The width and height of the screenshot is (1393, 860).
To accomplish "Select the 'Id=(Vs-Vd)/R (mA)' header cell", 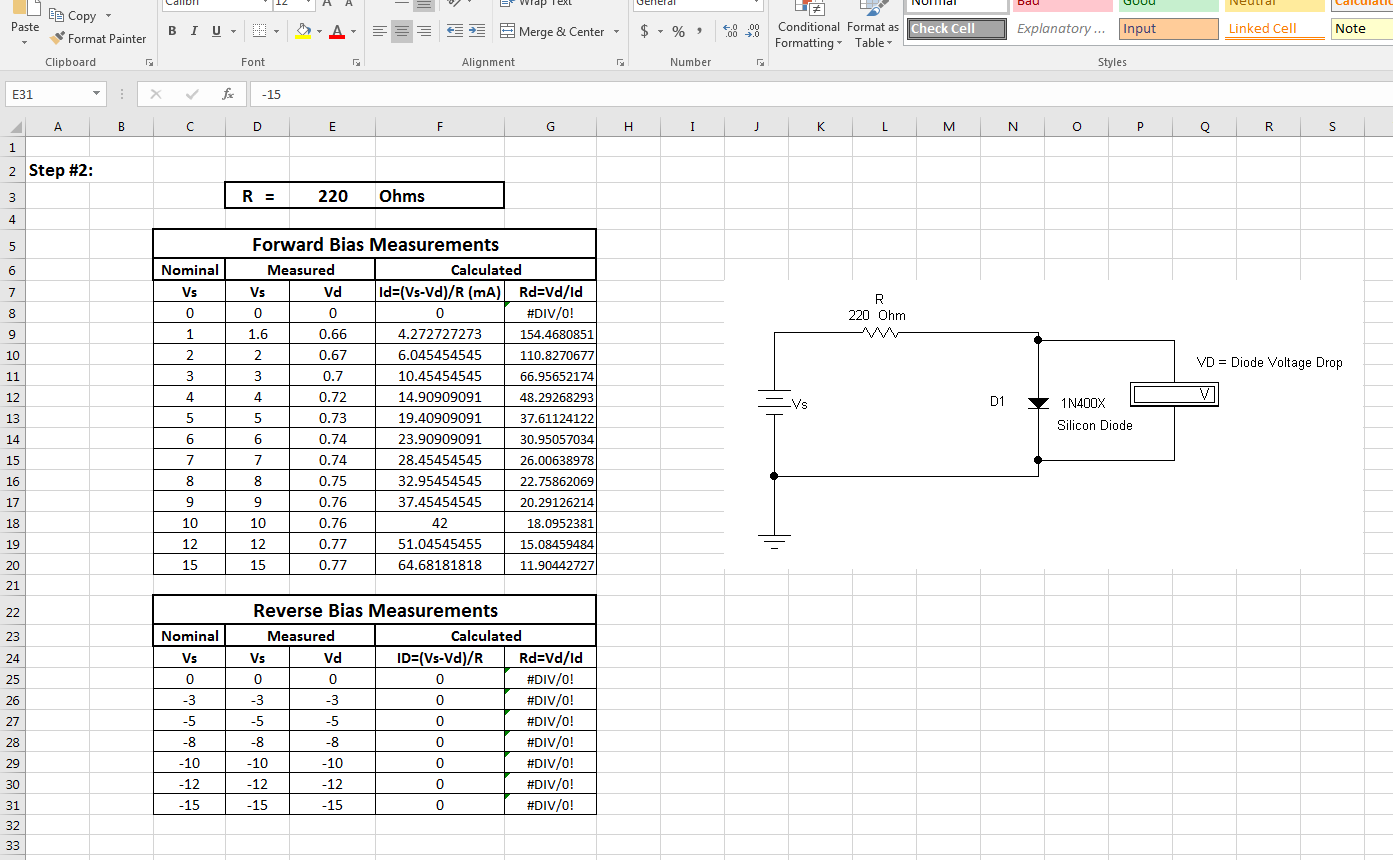I will (x=440, y=292).
